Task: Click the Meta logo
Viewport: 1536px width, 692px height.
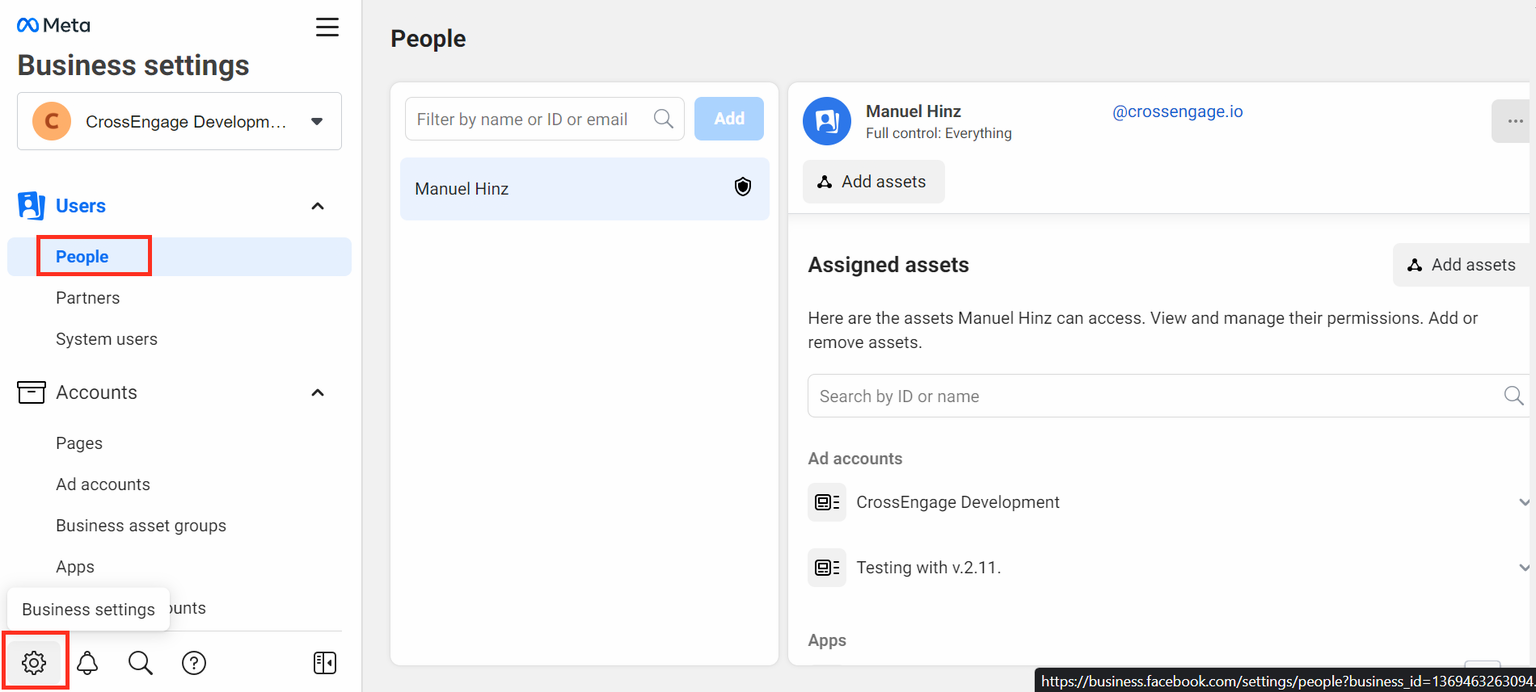Action: (x=53, y=25)
